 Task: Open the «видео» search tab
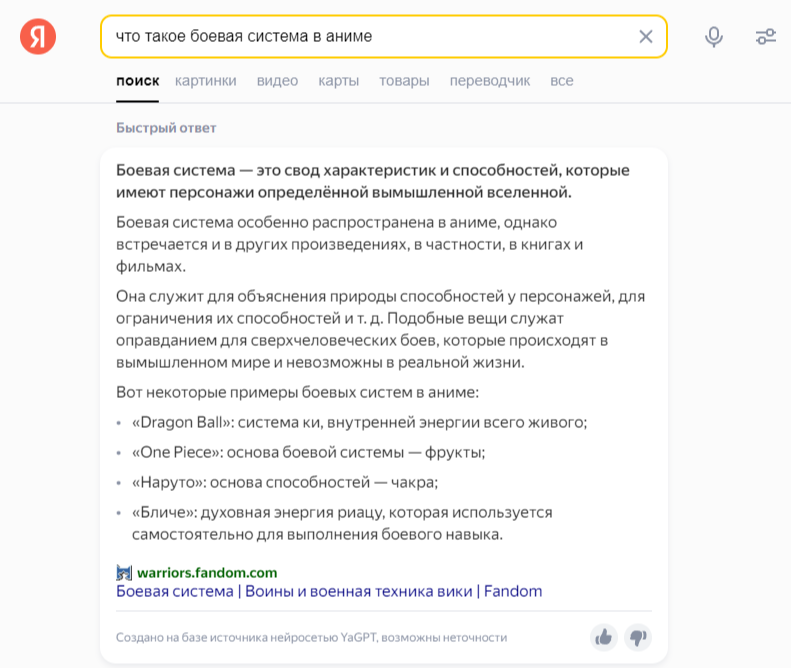tap(277, 81)
